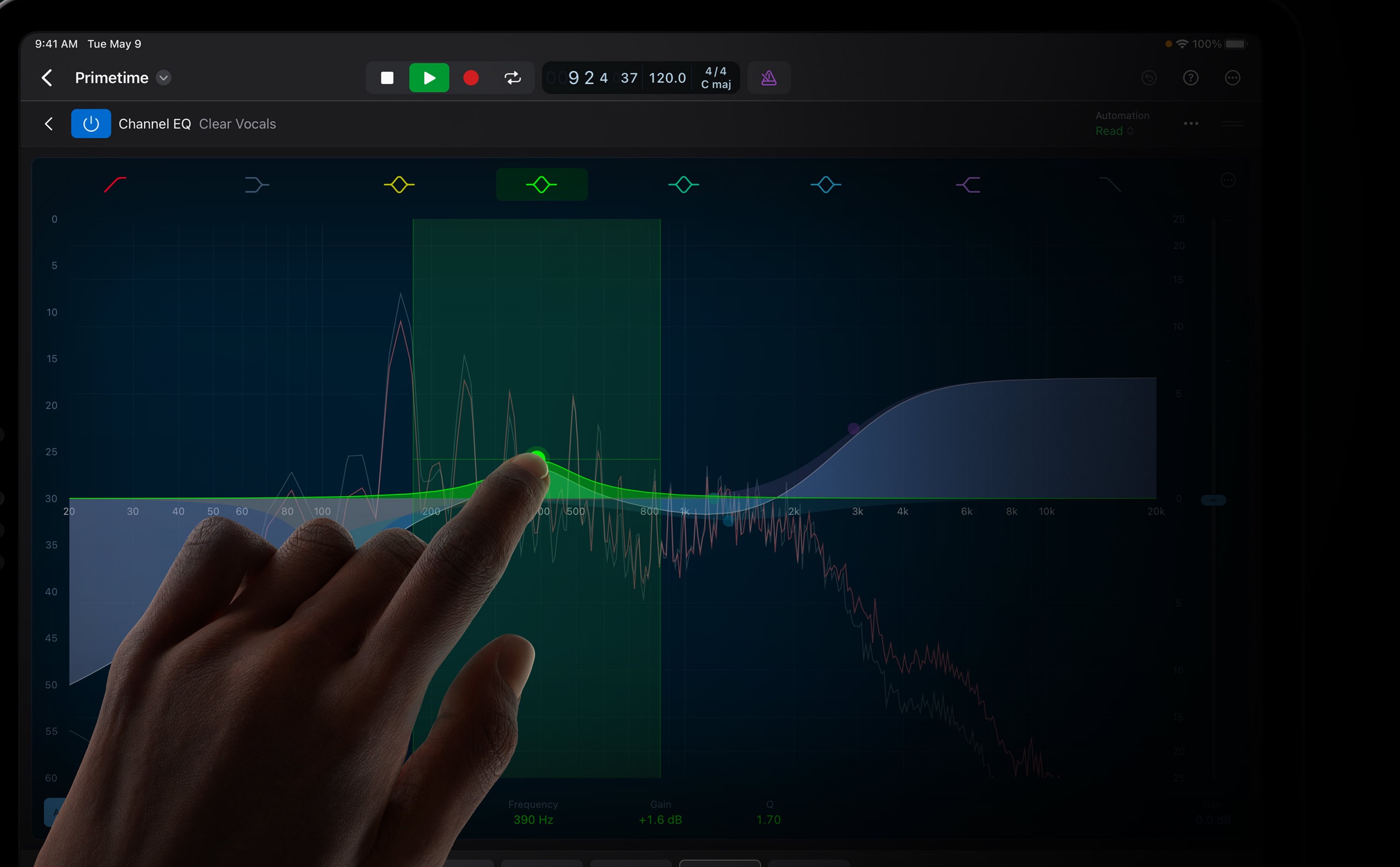
Task: Open the Primetime project name dropdown
Action: 163,78
